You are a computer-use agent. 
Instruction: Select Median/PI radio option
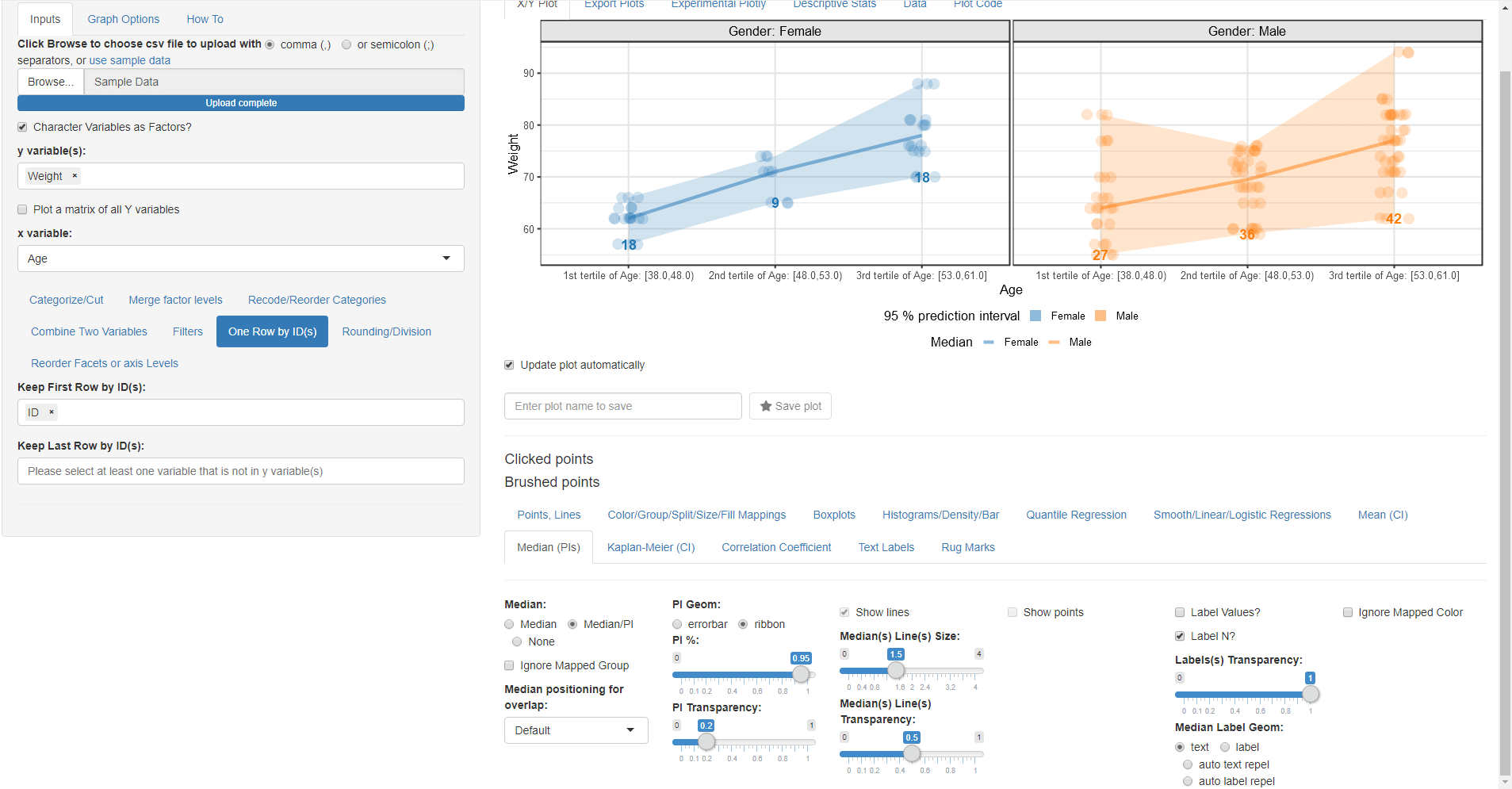click(572, 624)
